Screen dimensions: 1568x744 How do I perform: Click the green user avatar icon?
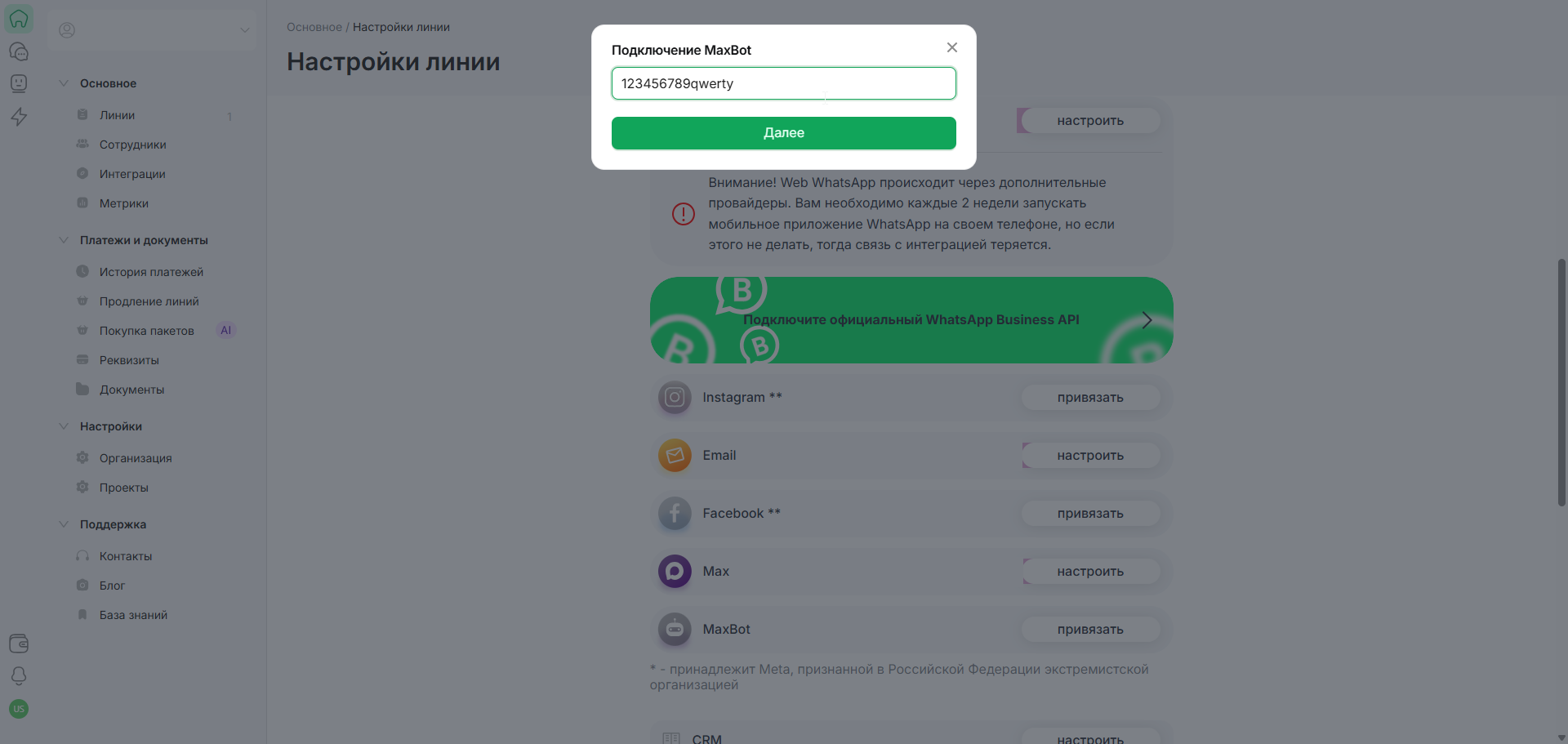pos(19,709)
